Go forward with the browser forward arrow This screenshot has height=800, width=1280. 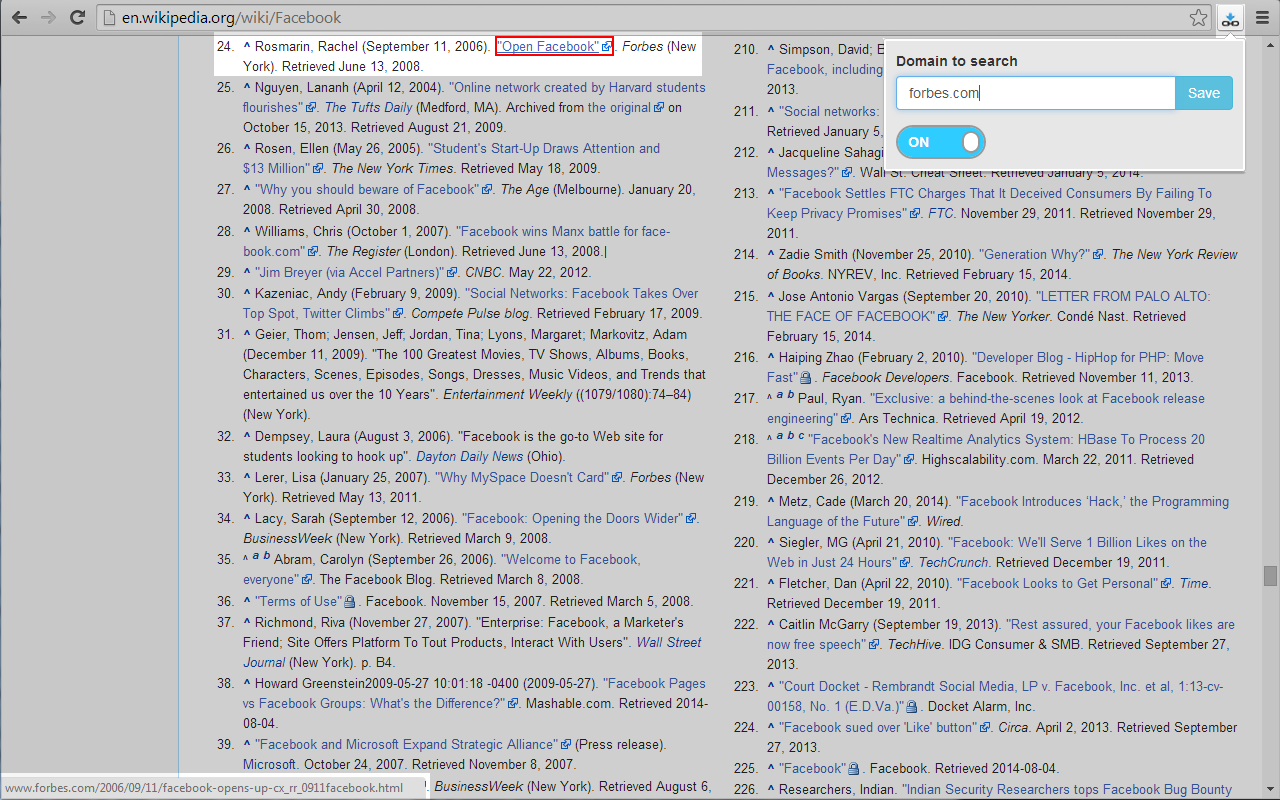coord(48,17)
